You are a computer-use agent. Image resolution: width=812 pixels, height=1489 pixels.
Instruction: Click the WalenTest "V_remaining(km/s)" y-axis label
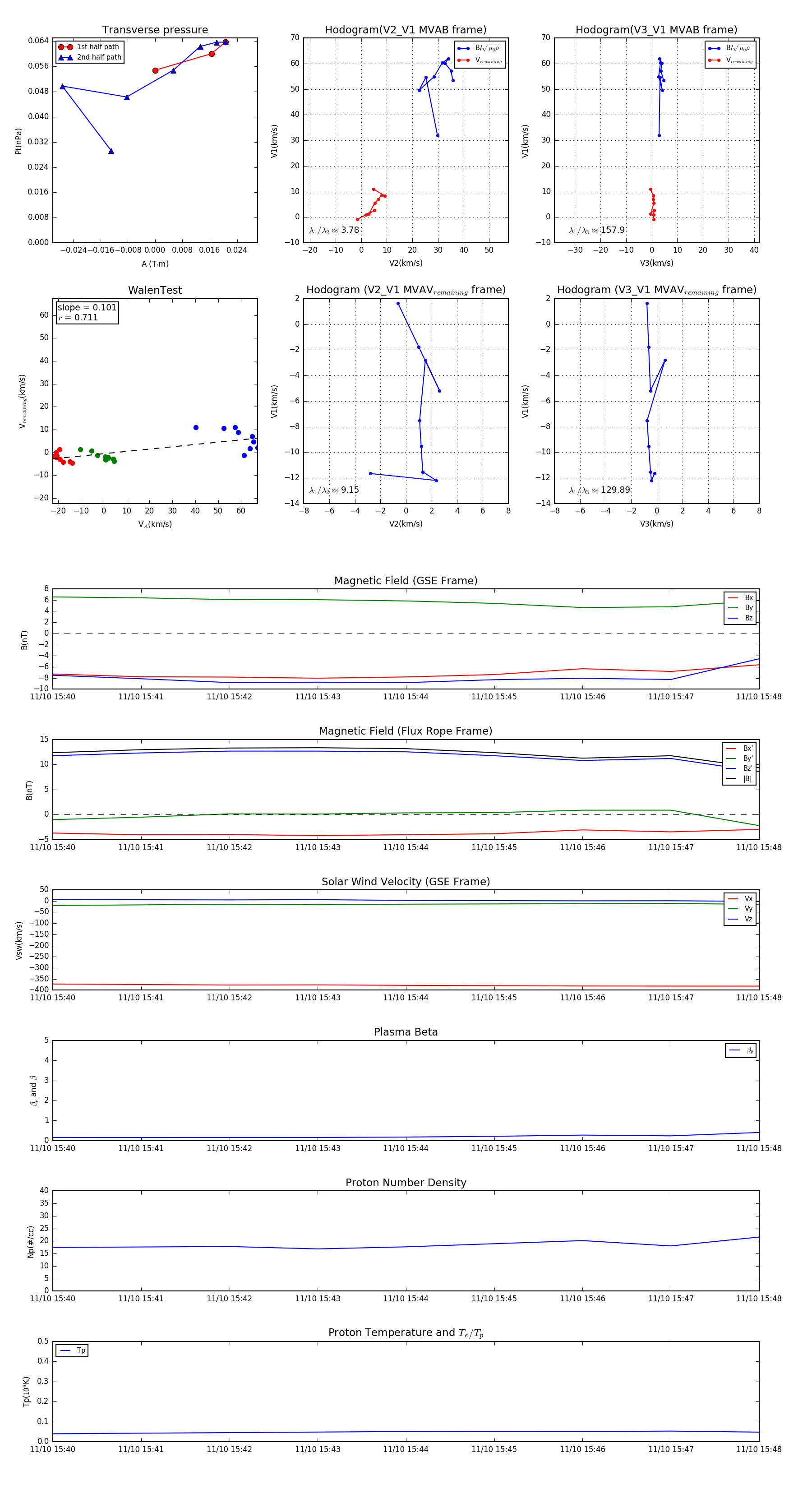23,401
